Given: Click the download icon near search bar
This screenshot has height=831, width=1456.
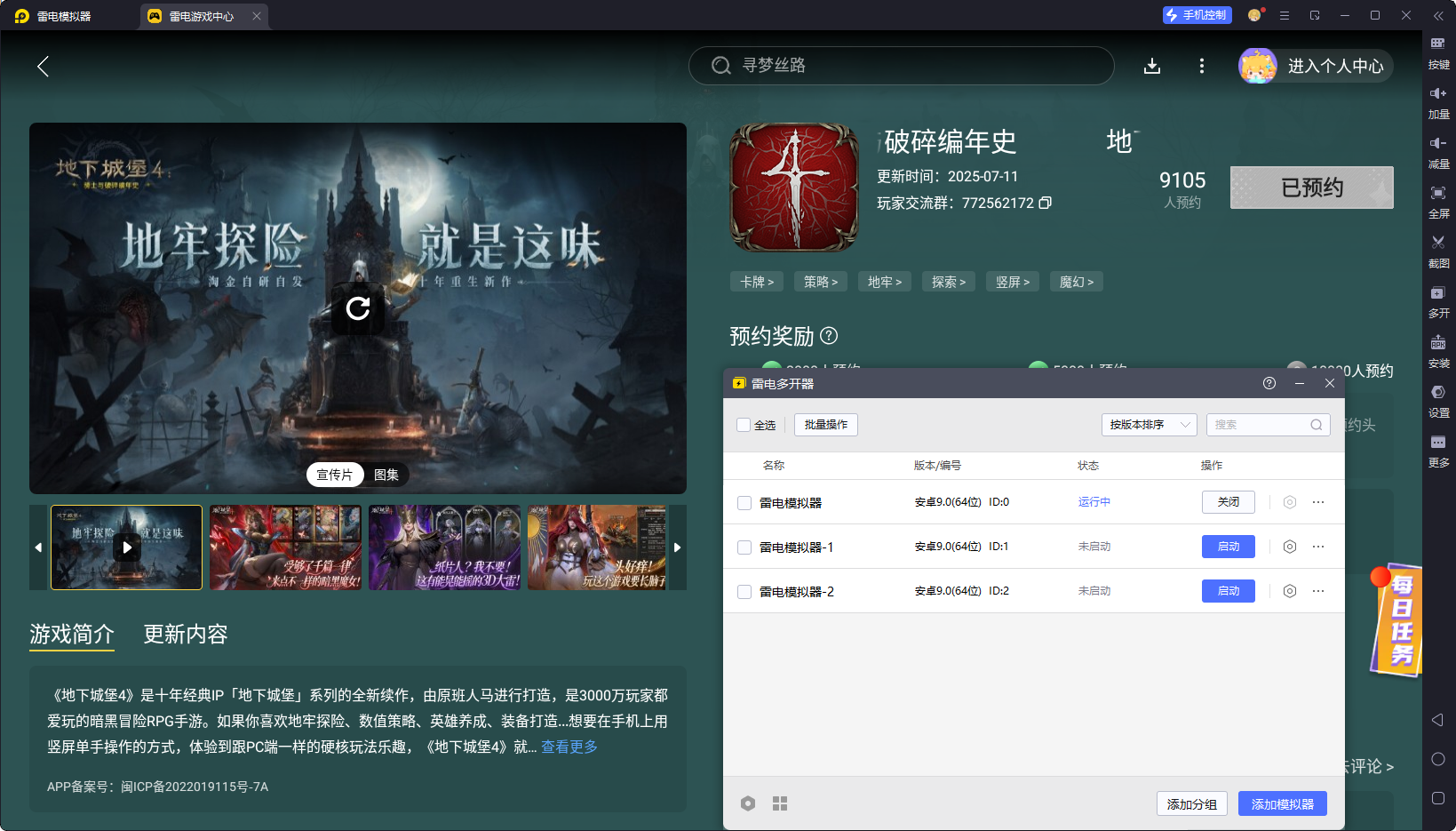Looking at the screenshot, I should 1152,66.
